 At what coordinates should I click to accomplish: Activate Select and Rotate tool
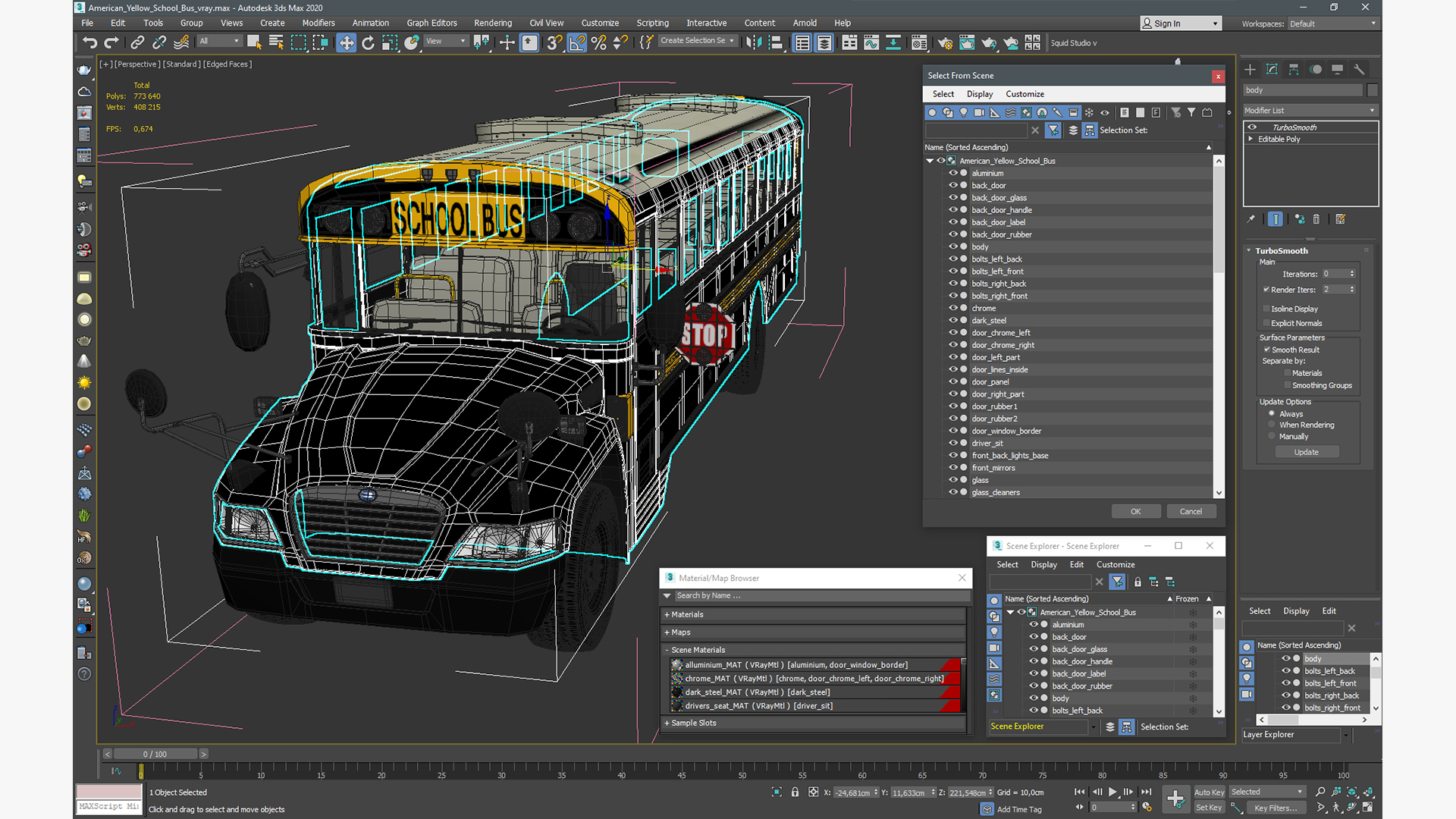coord(368,43)
